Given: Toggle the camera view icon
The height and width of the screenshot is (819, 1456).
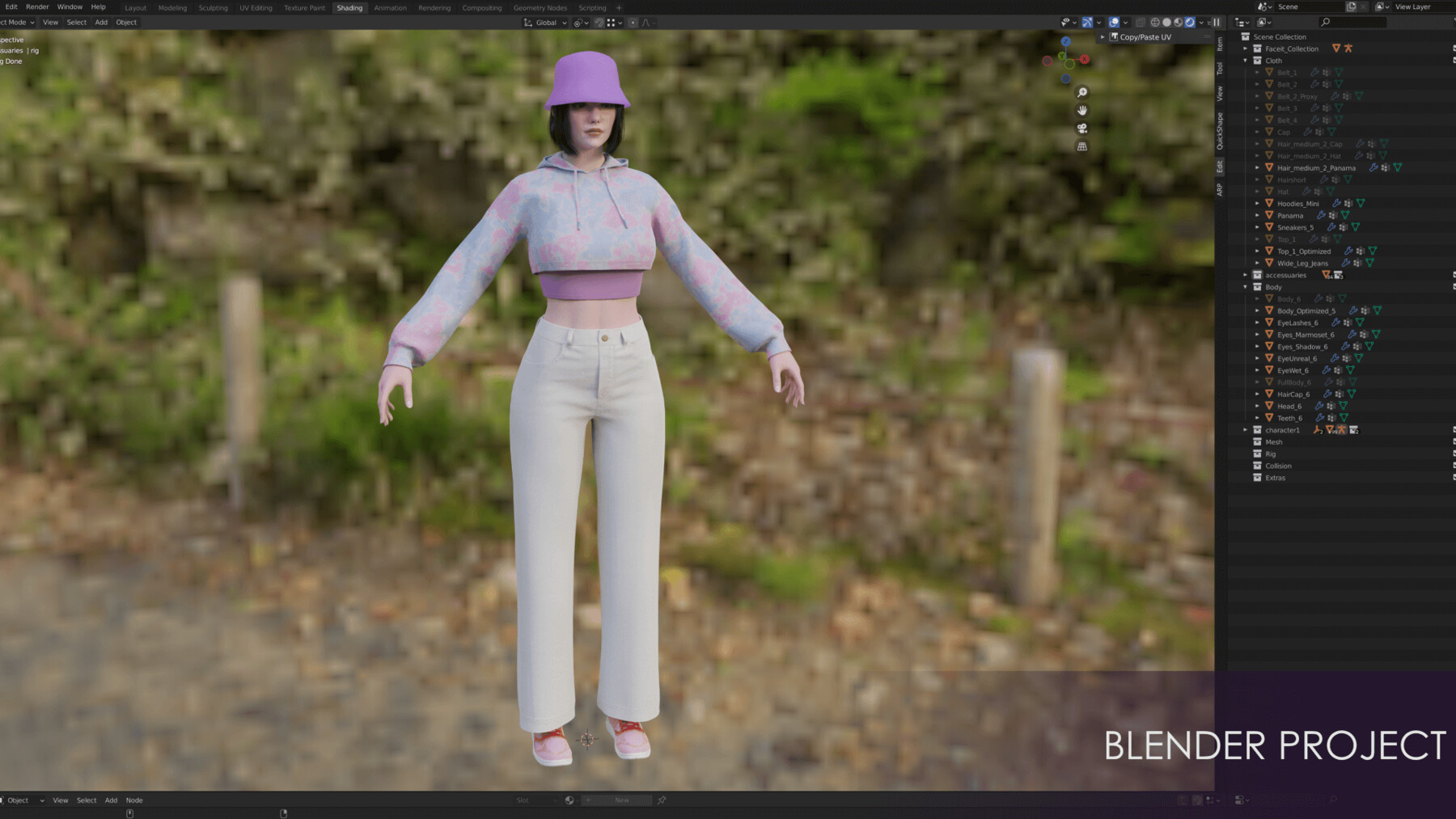Looking at the screenshot, I should coord(1082,129).
